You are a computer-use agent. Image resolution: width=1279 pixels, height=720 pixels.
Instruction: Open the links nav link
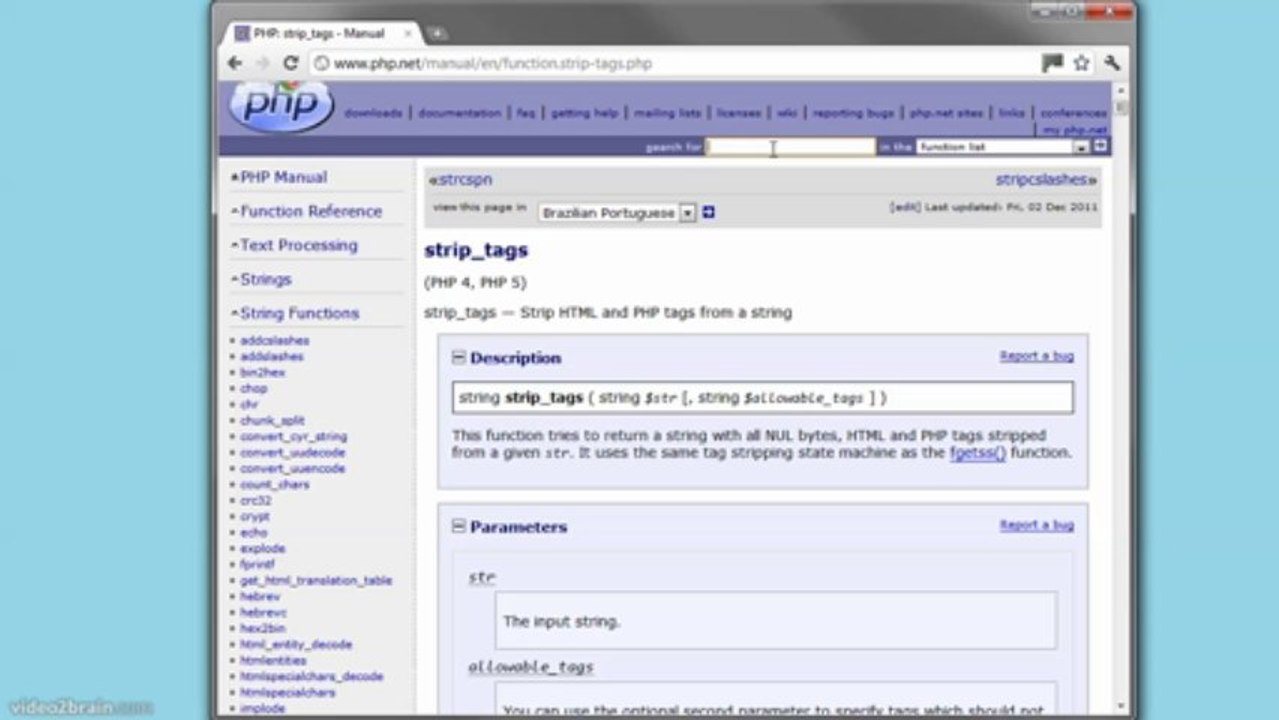coord(1012,113)
